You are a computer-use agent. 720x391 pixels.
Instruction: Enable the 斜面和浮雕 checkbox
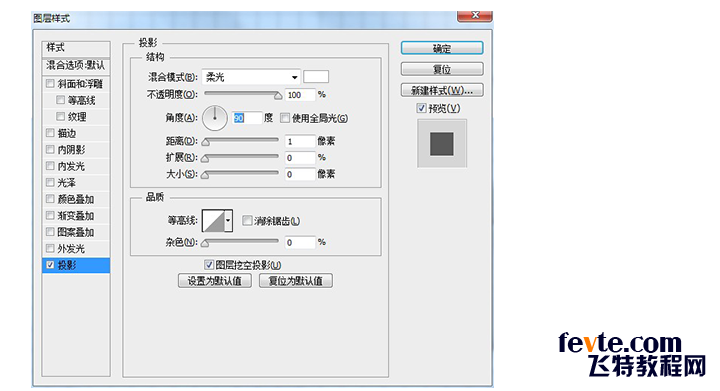click(x=50, y=84)
